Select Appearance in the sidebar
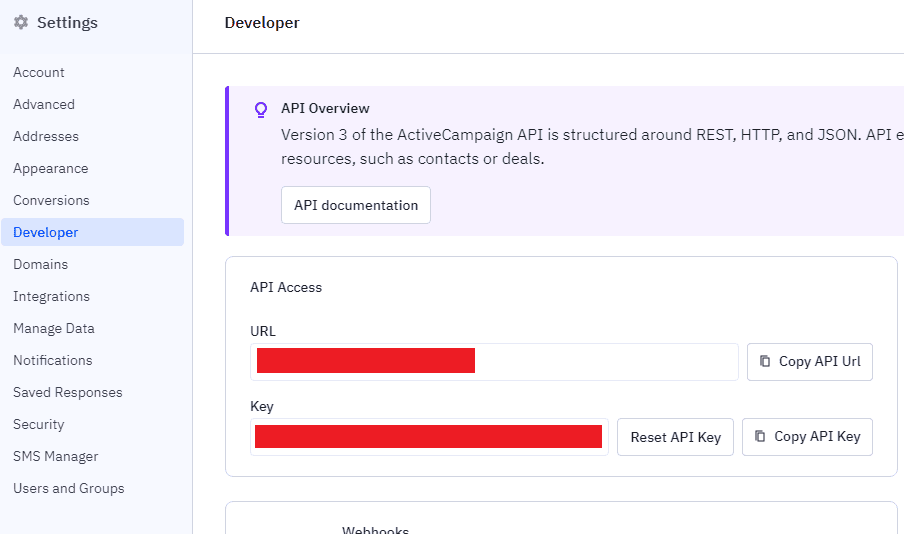This screenshot has height=534, width=904. point(51,168)
